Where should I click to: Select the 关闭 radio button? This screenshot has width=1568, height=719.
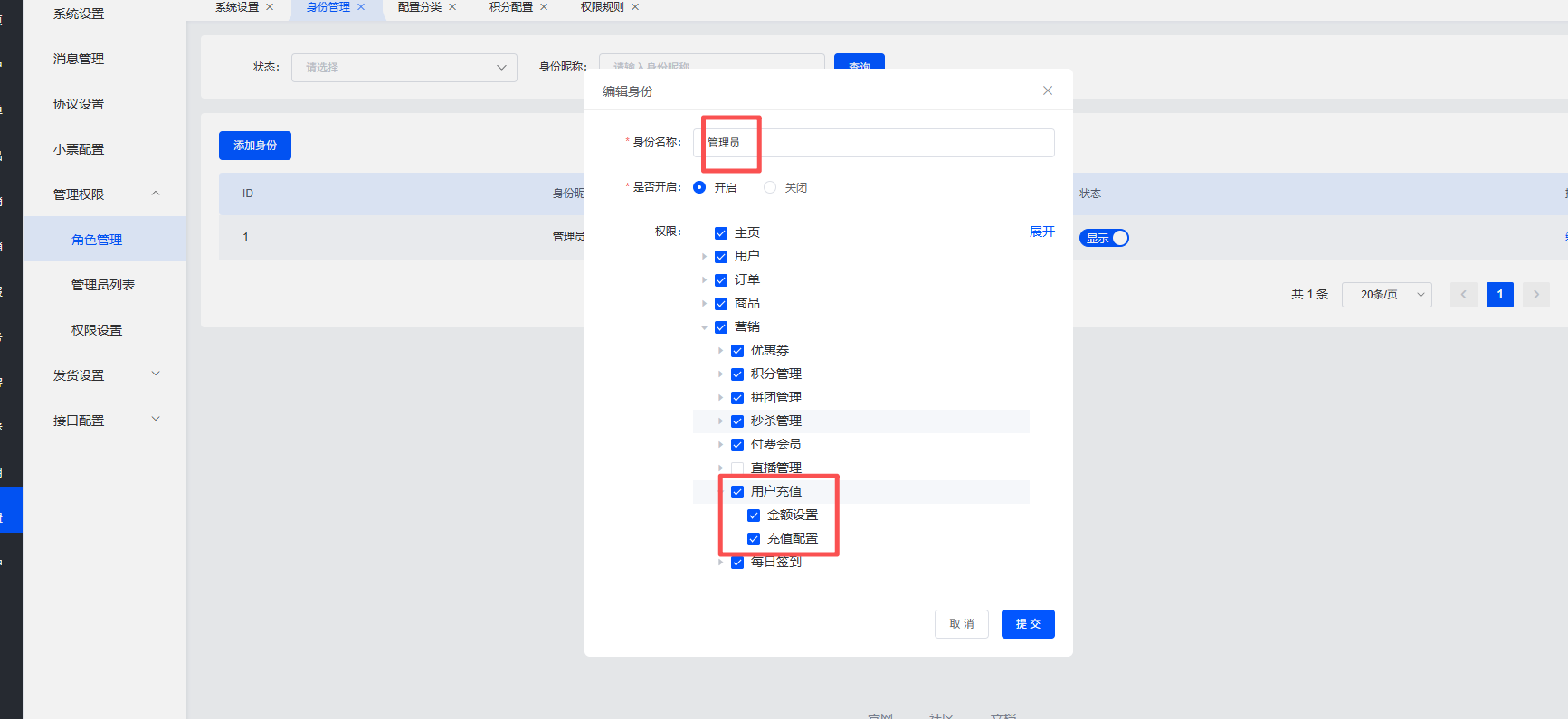pyautogui.click(x=770, y=187)
